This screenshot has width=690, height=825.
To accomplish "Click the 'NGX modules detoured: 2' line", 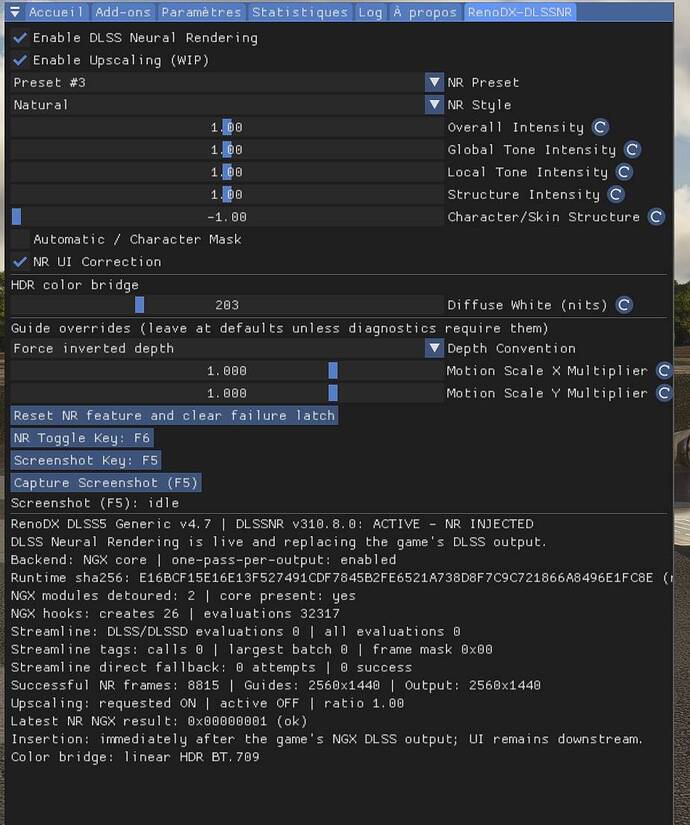I will click(x=183, y=596).
